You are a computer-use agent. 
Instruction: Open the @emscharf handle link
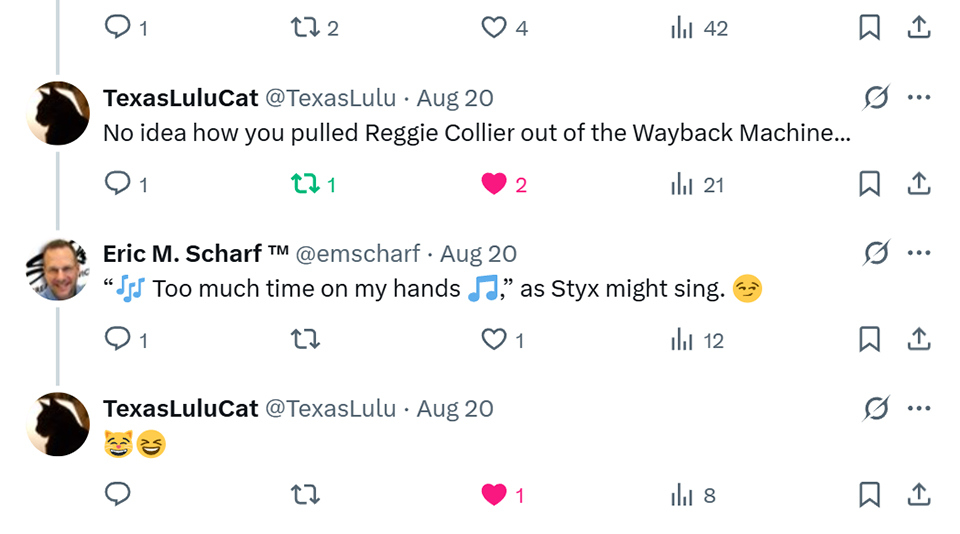[x=359, y=254]
